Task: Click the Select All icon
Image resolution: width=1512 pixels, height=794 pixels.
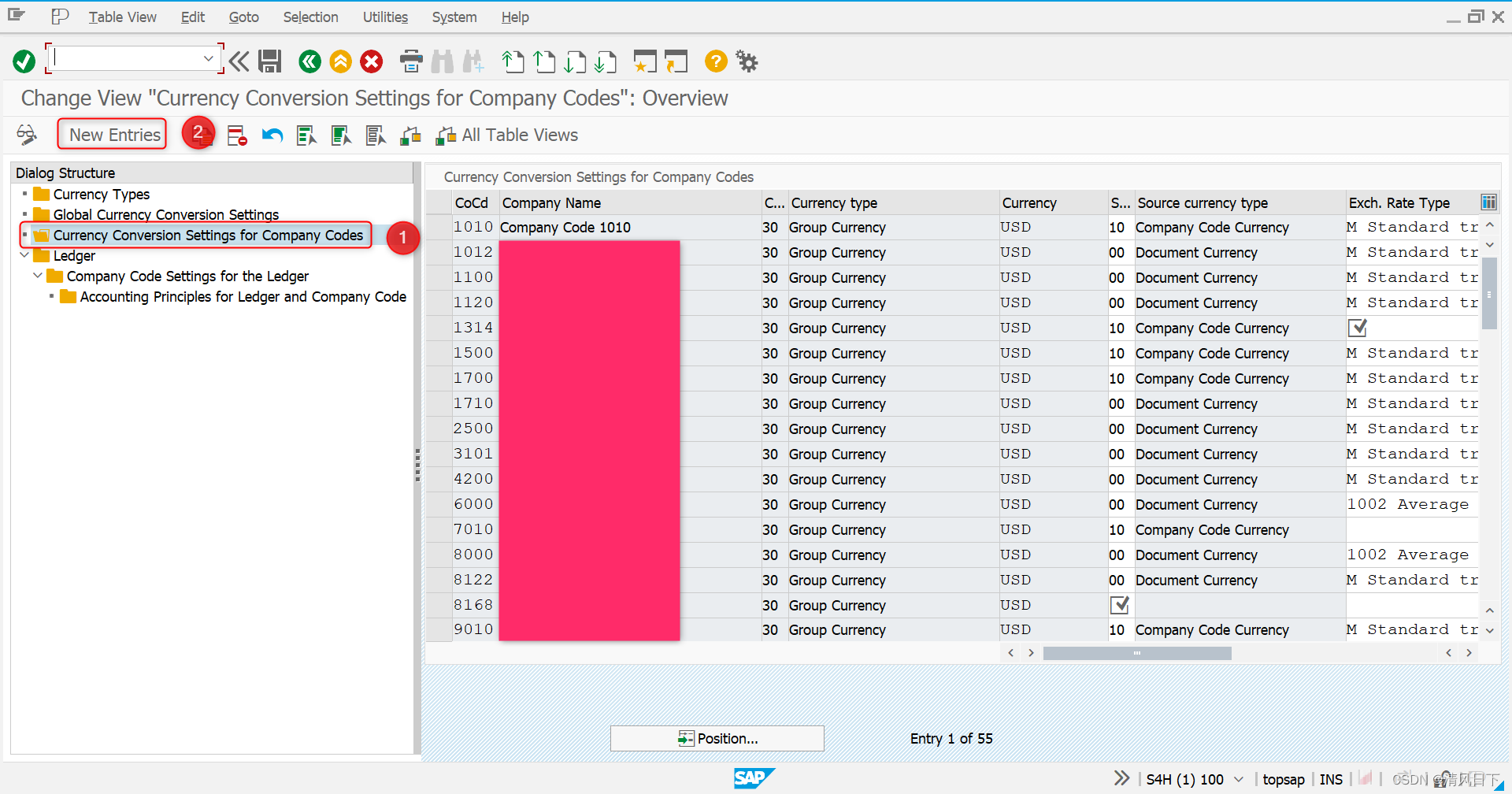Action: point(306,135)
